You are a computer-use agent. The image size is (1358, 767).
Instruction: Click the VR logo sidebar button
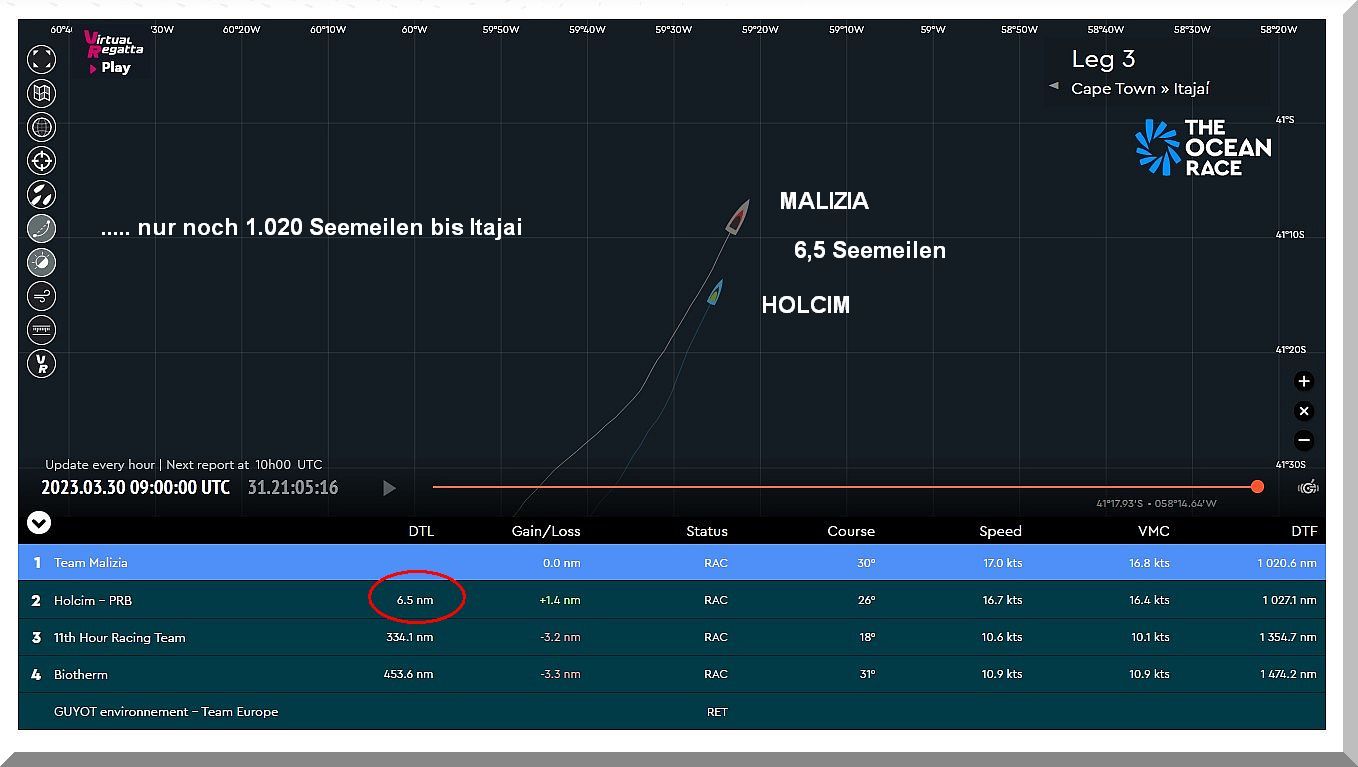41,363
